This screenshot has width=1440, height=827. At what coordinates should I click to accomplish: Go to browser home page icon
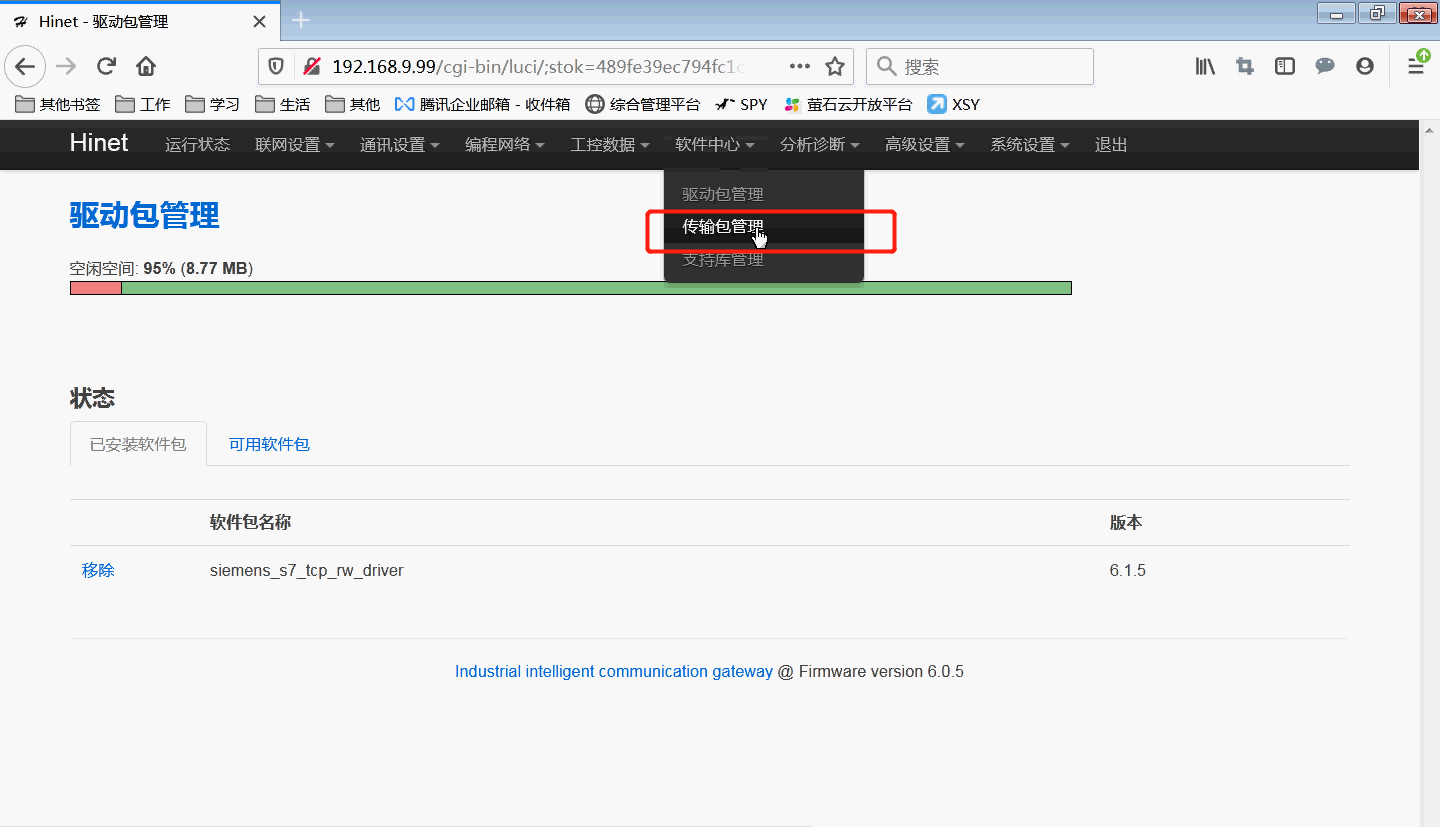(146, 67)
